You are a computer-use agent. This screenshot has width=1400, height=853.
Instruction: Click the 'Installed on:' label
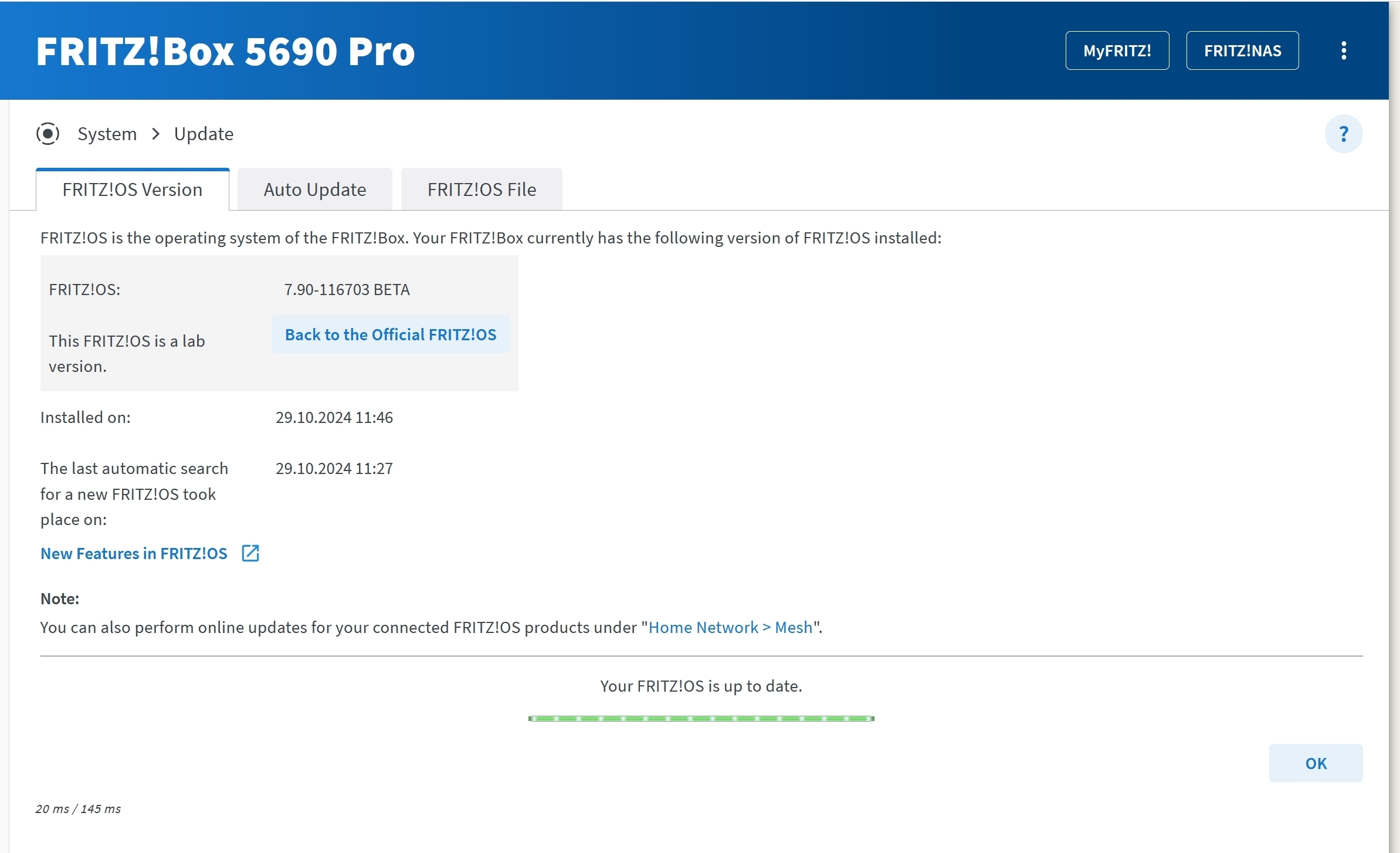[x=86, y=417]
